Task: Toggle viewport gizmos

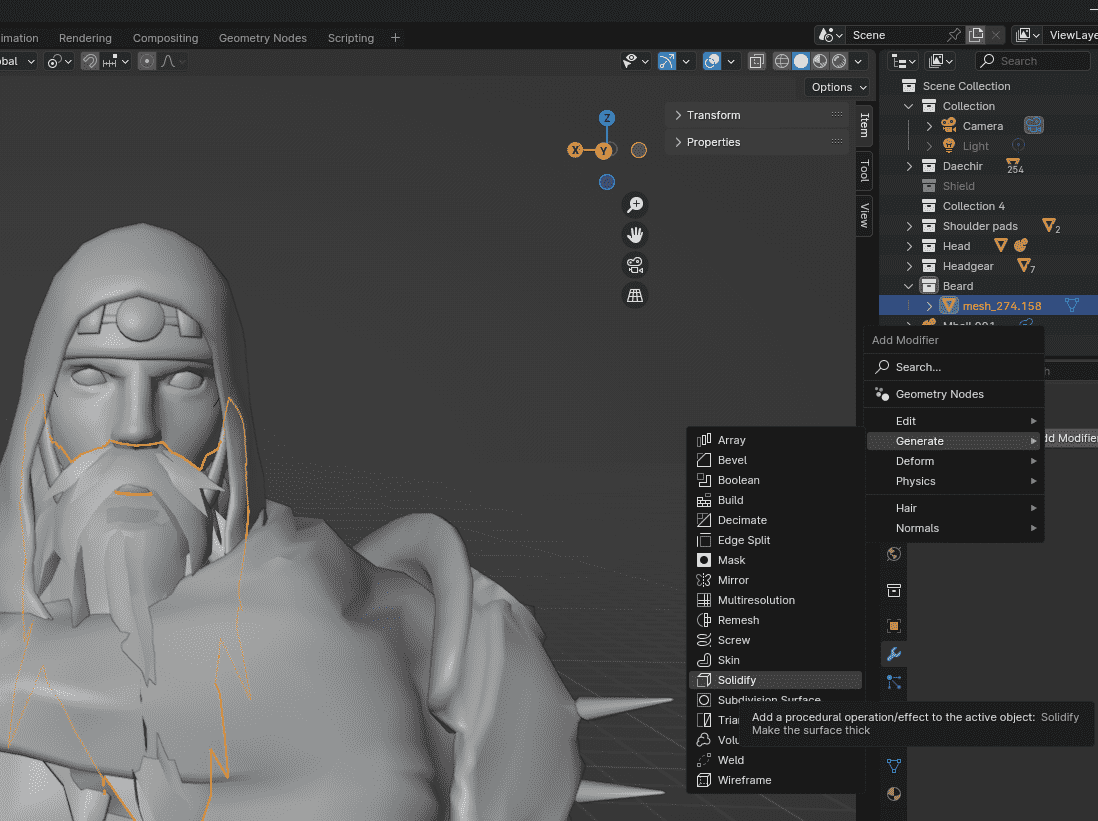Action: (667, 61)
